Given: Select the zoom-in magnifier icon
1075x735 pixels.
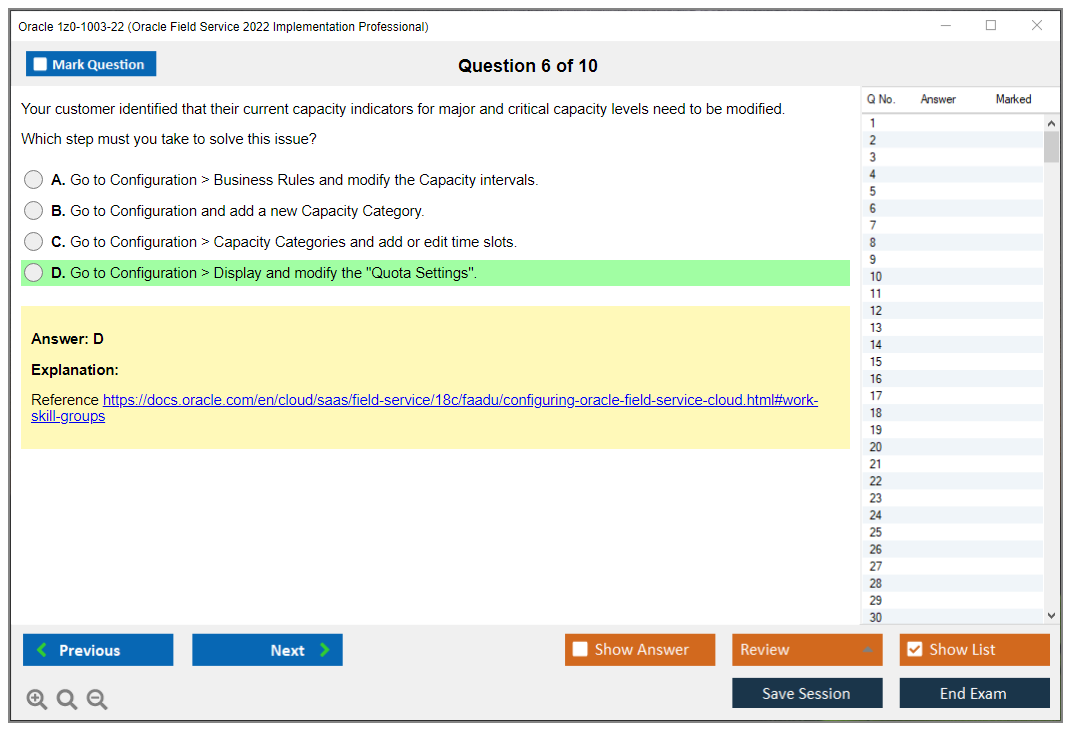Looking at the screenshot, I should (36, 699).
